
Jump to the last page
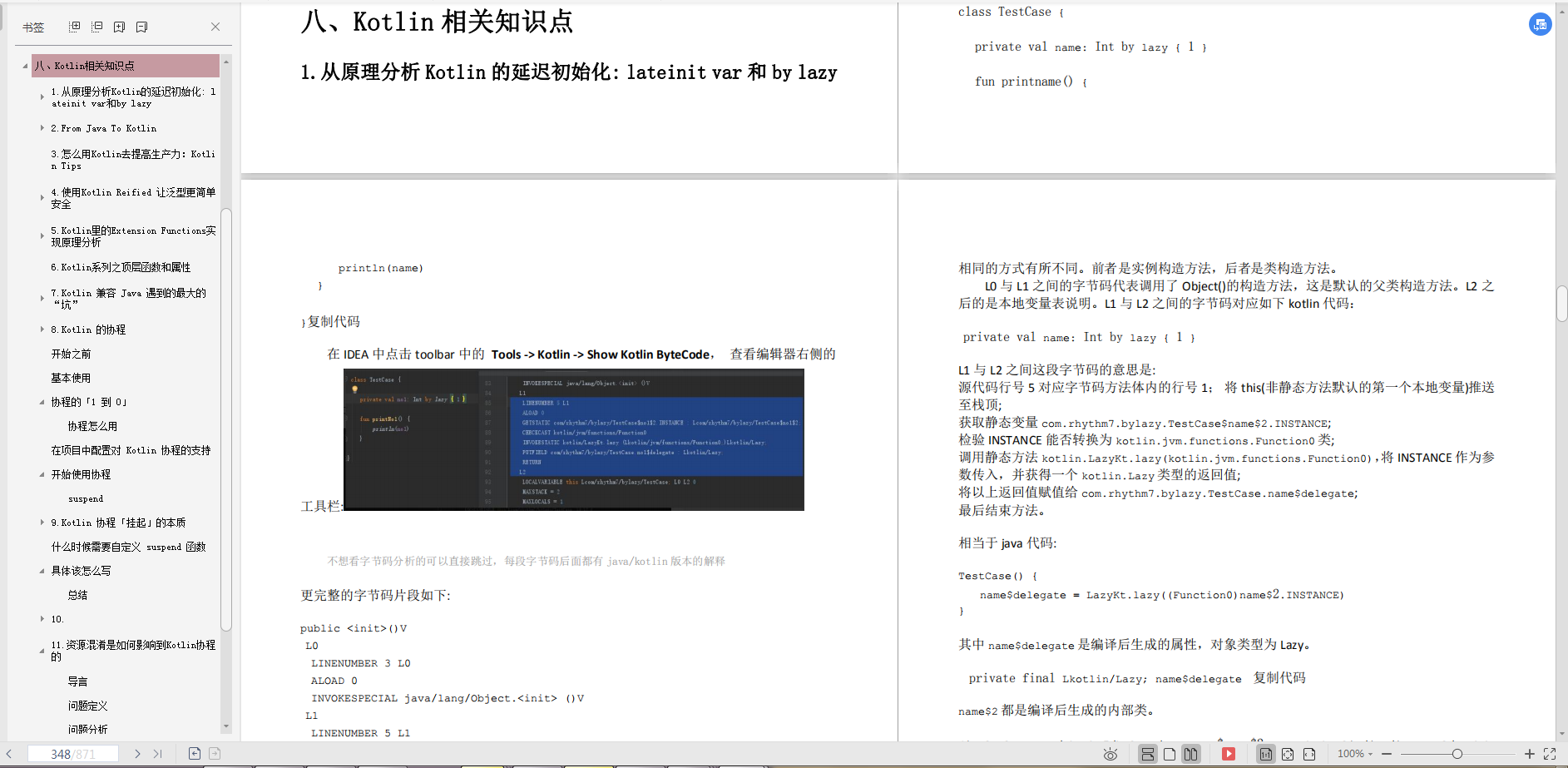click(156, 754)
